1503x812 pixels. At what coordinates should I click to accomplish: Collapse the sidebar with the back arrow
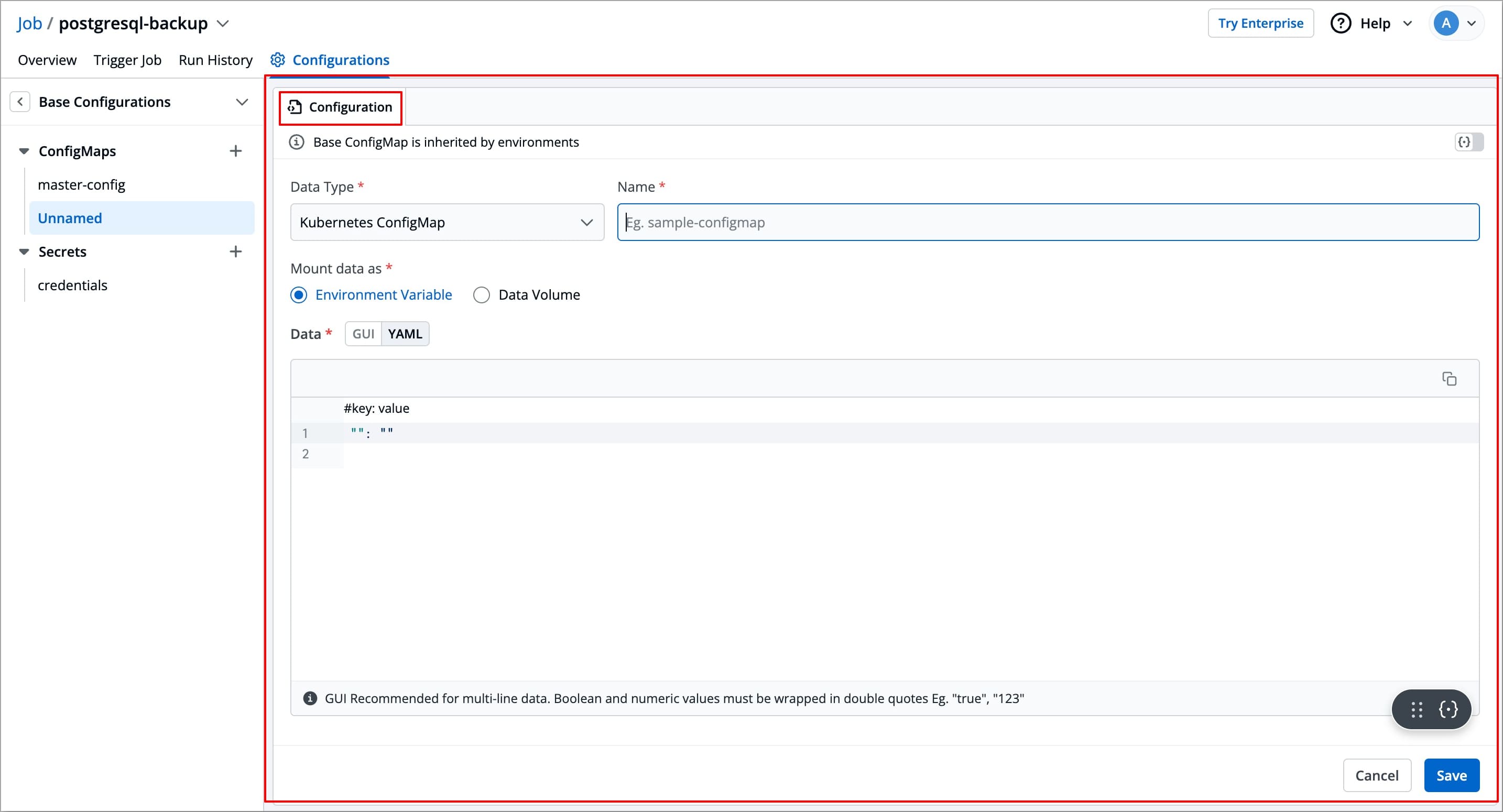(20, 102)
